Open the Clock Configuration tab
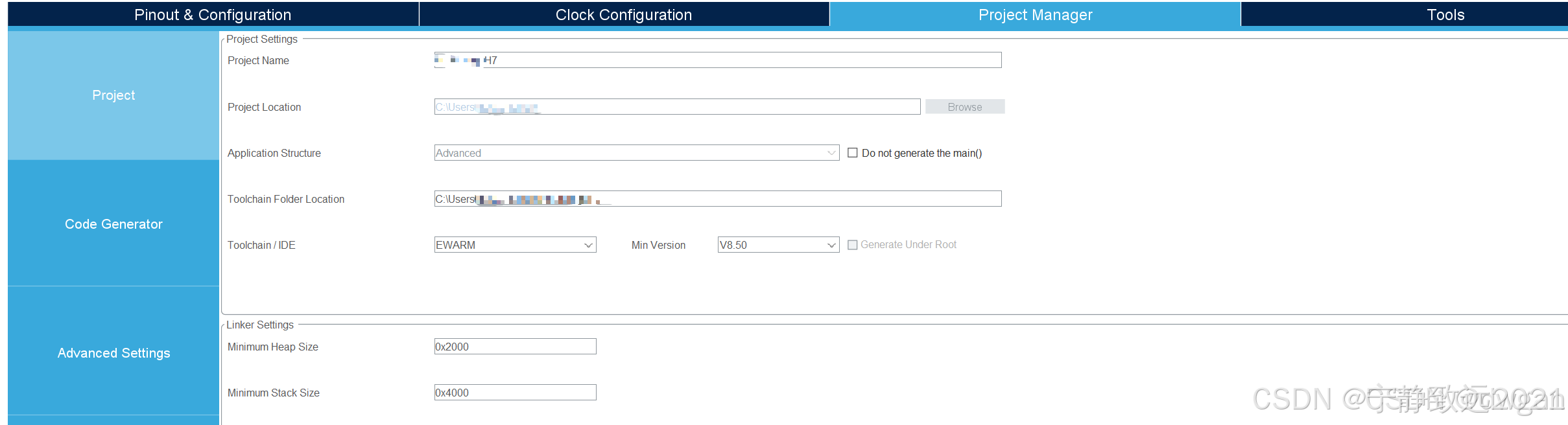This screenshot has width=1568, height=425. coord(624,14)
